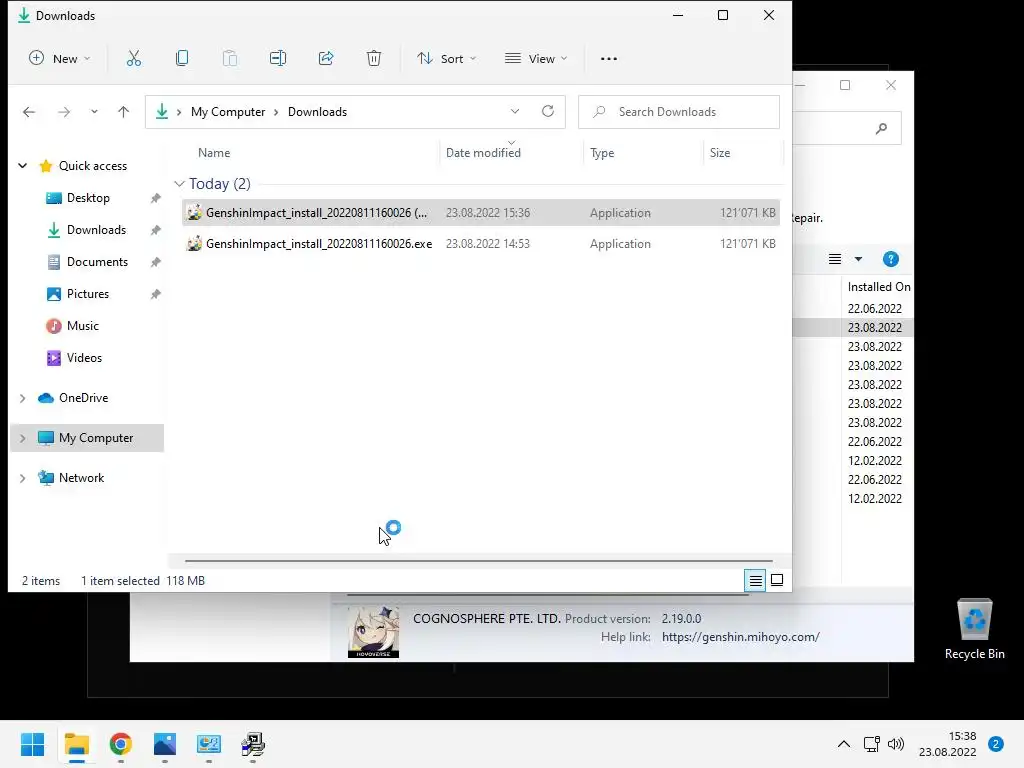This screenshot has width=1024, height=768.
Task: Sort by the Name column header
Action: [x=214, y=153]
